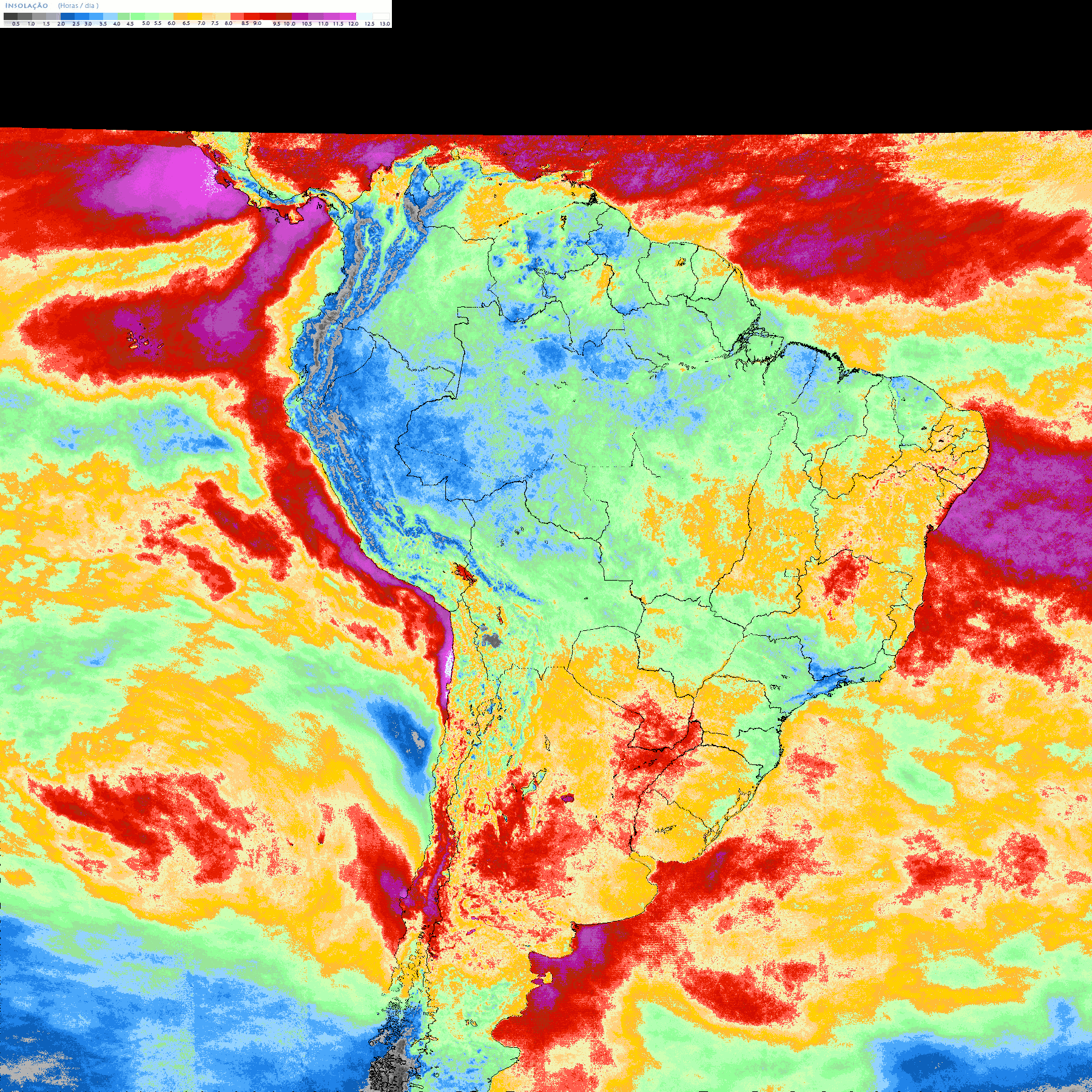Select the yellow swatch between 6.5 and 7.0
This screenshot has height=1092, width=1092.
[x=195, y=16]
